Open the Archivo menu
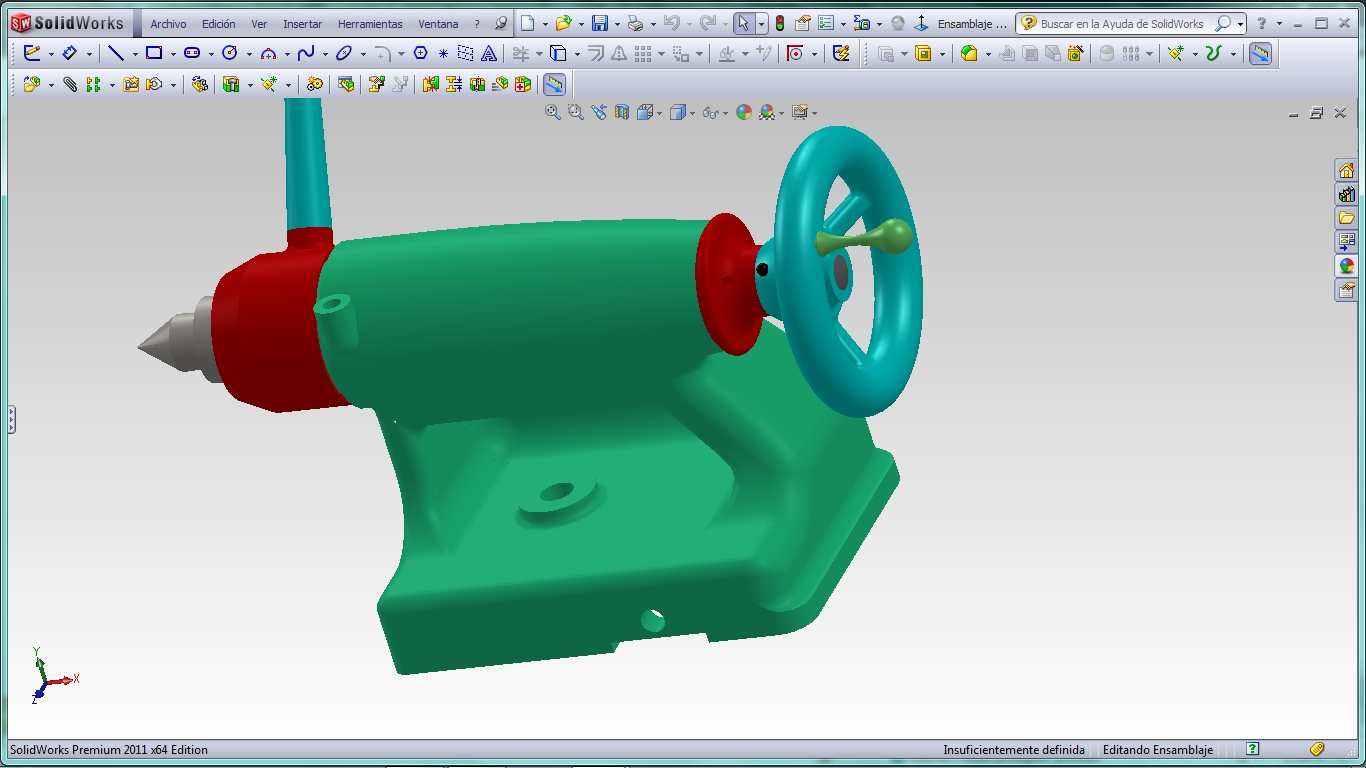 click(x=168, y=24)
